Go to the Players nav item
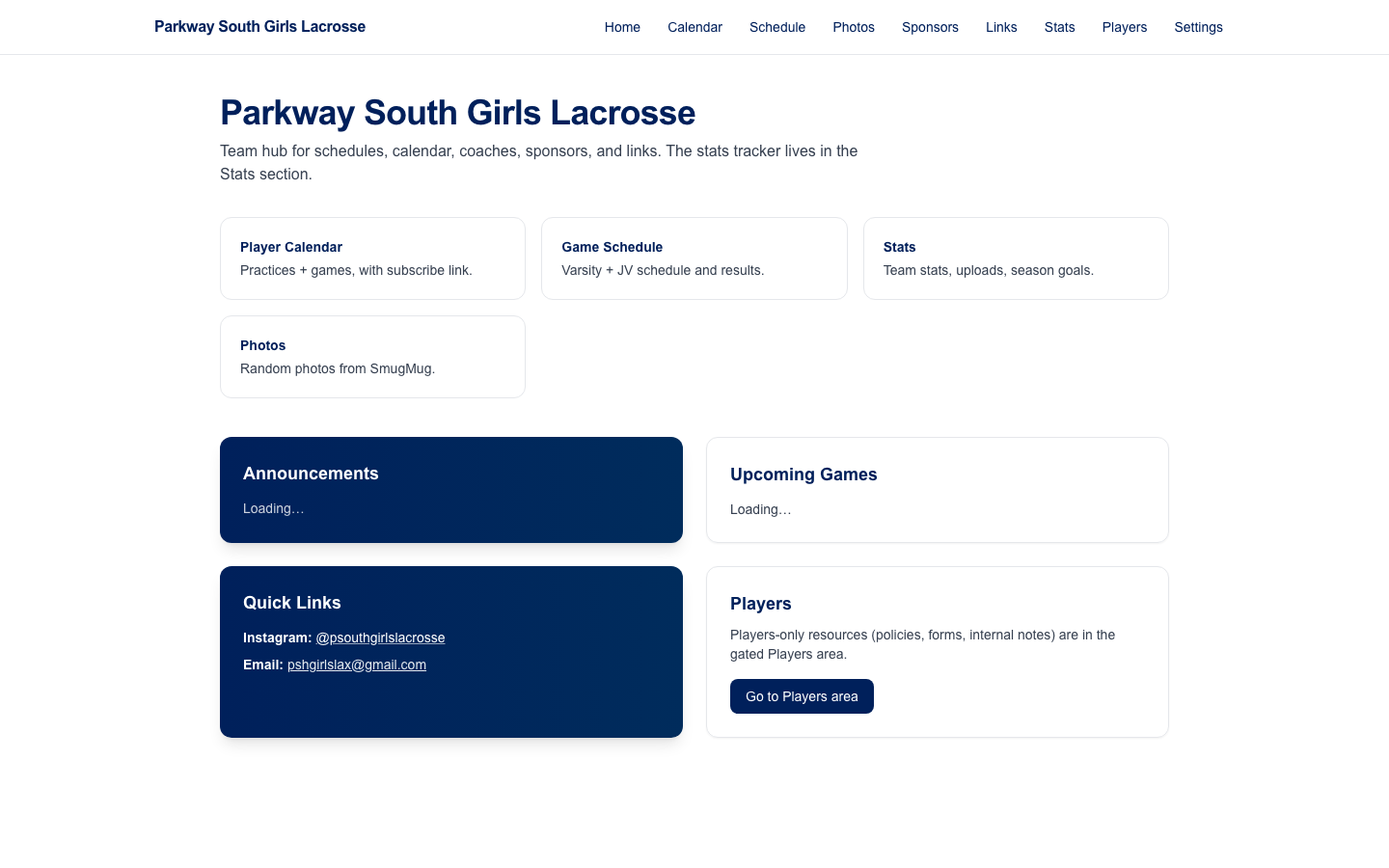This screenshot has height=868, width=1389. (x=1125, y=27)
